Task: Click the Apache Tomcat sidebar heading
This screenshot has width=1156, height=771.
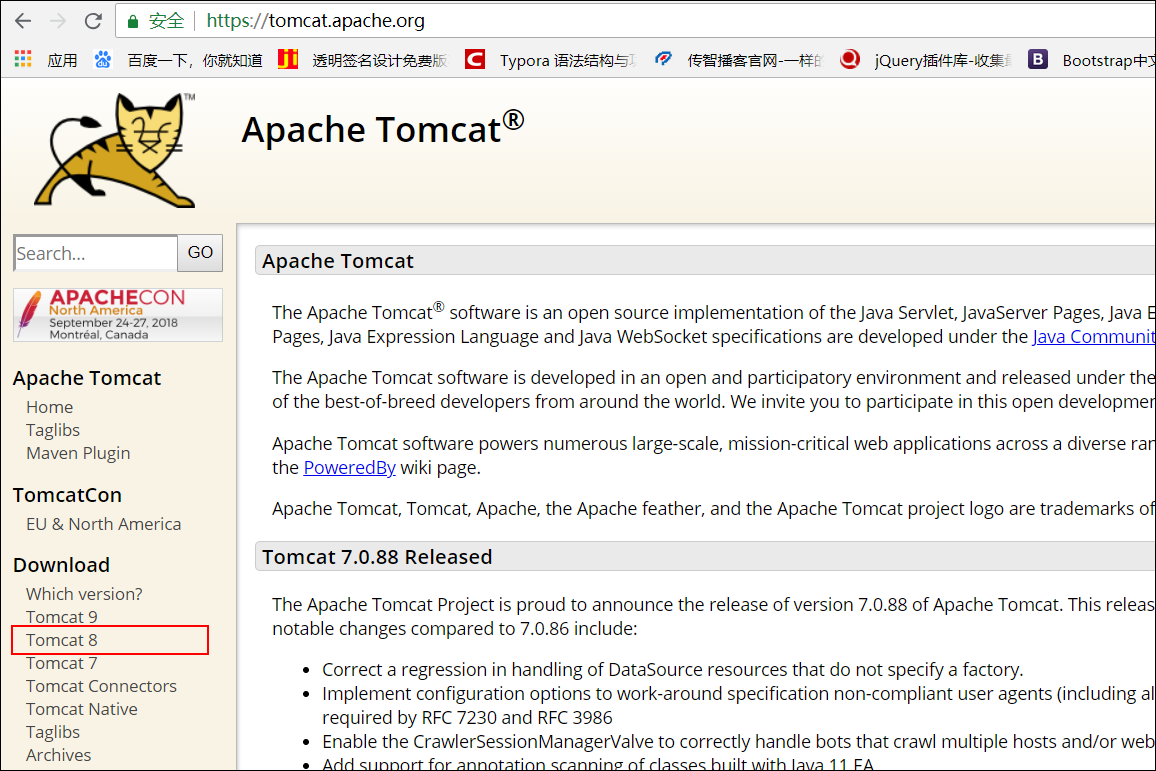Action: pos(87,378)
